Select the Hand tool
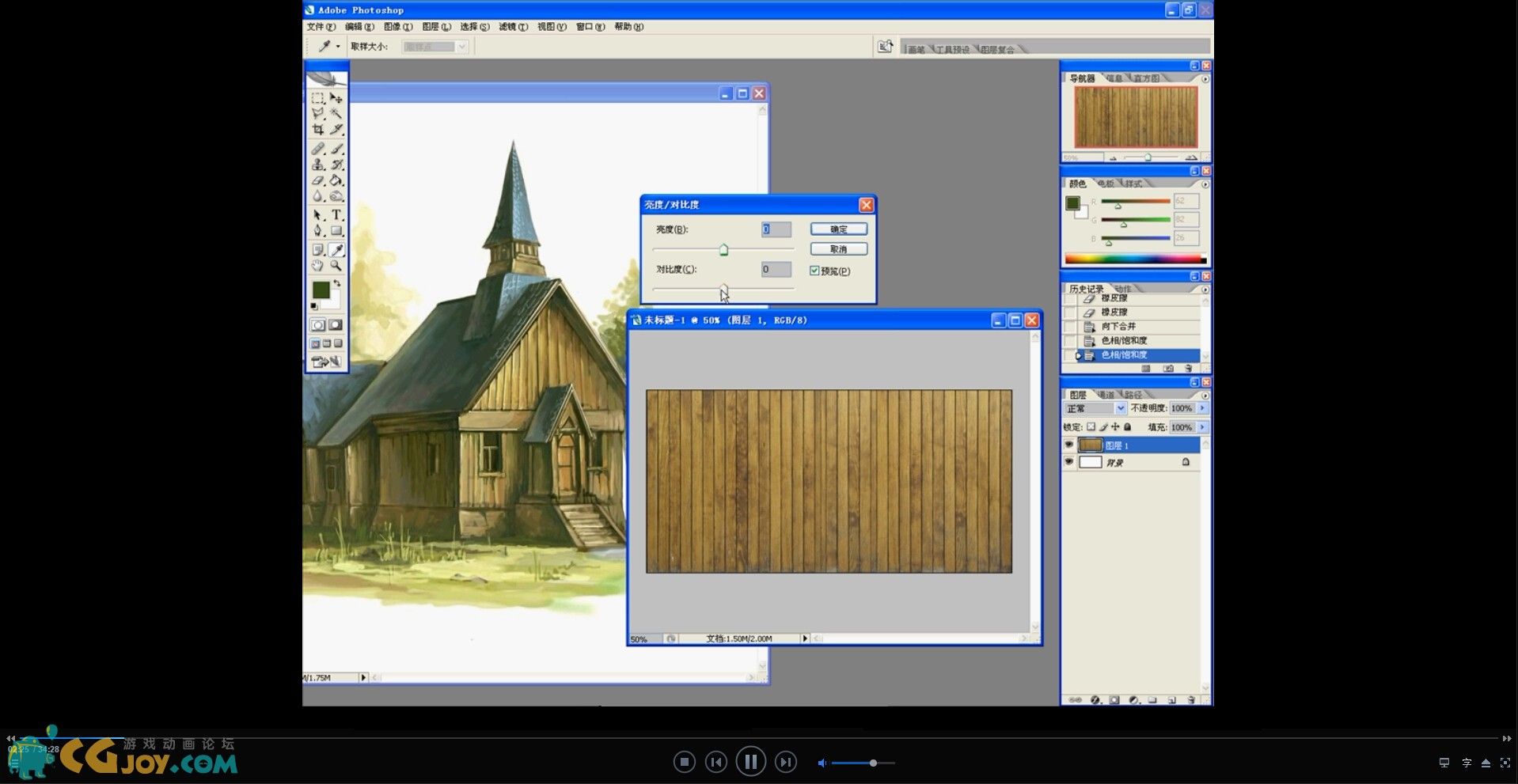1518x784 pixels. point(317,266)
